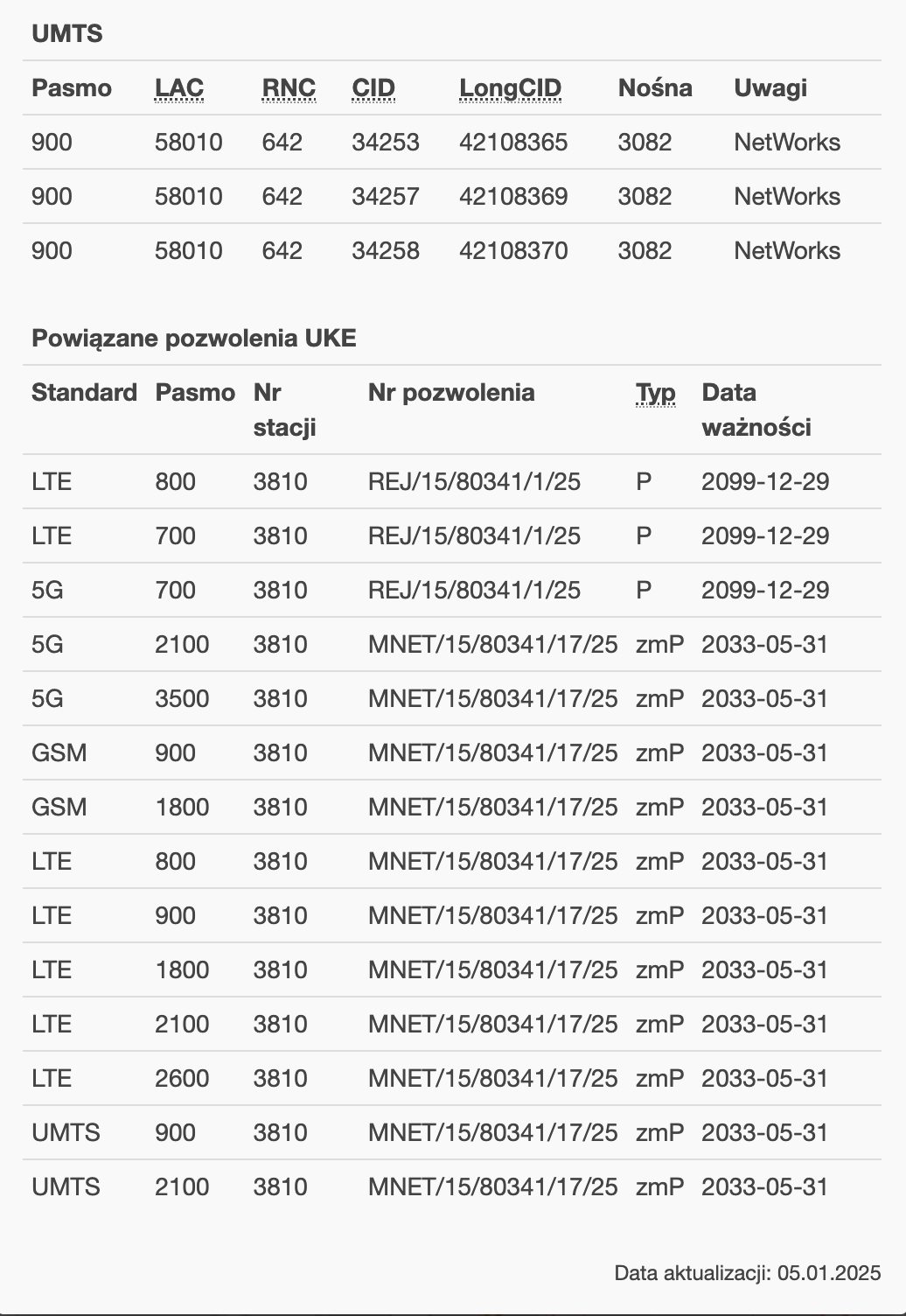Click the 5G 700 expiry date 2099-12-29
Screen dimensions: 906x1316
[x=765, y=591]
